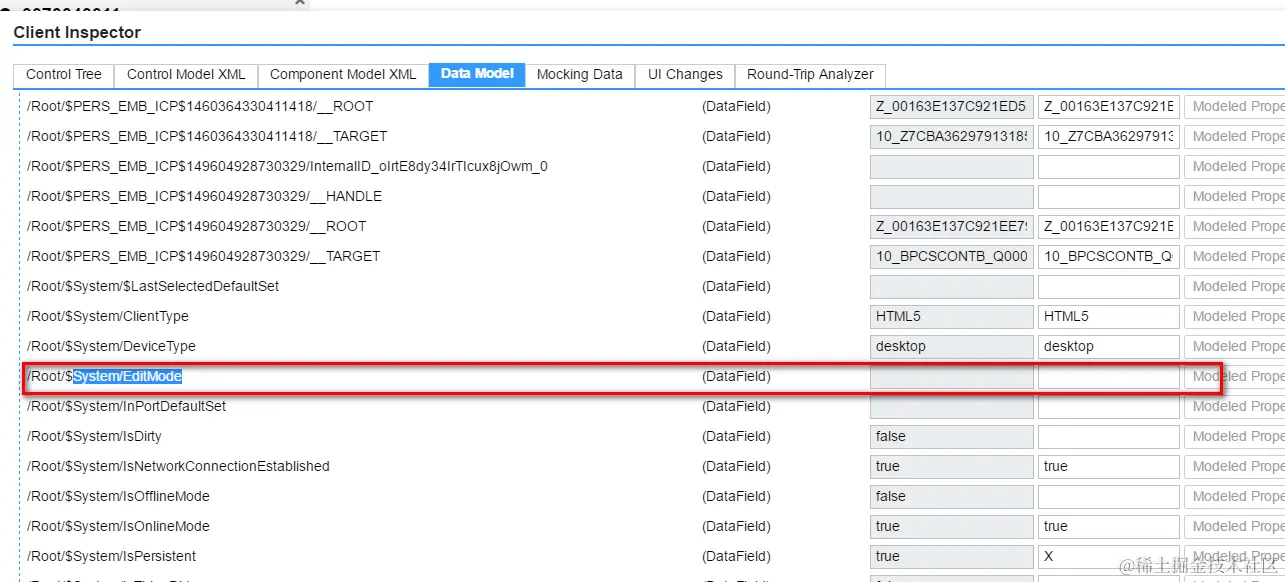Select the InternalID_oIrtE8dy34IrTIcux8jOwm_0 path
Image resolution: width=1285 pixels, height=582 pixels.
click(287, 166)
